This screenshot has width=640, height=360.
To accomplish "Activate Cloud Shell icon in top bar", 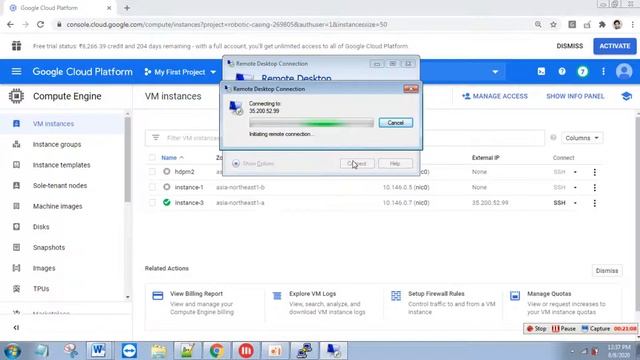I will pos(541,72).
